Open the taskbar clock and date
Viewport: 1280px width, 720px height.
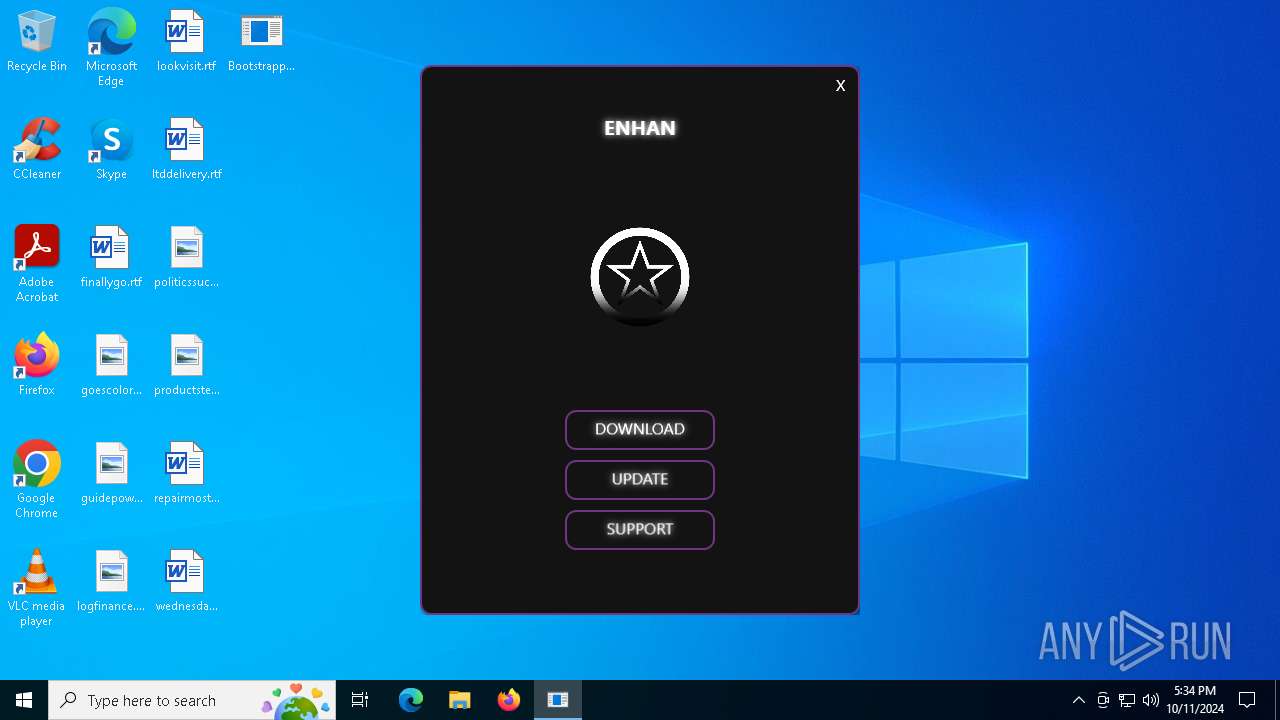tap(1195, 700)
